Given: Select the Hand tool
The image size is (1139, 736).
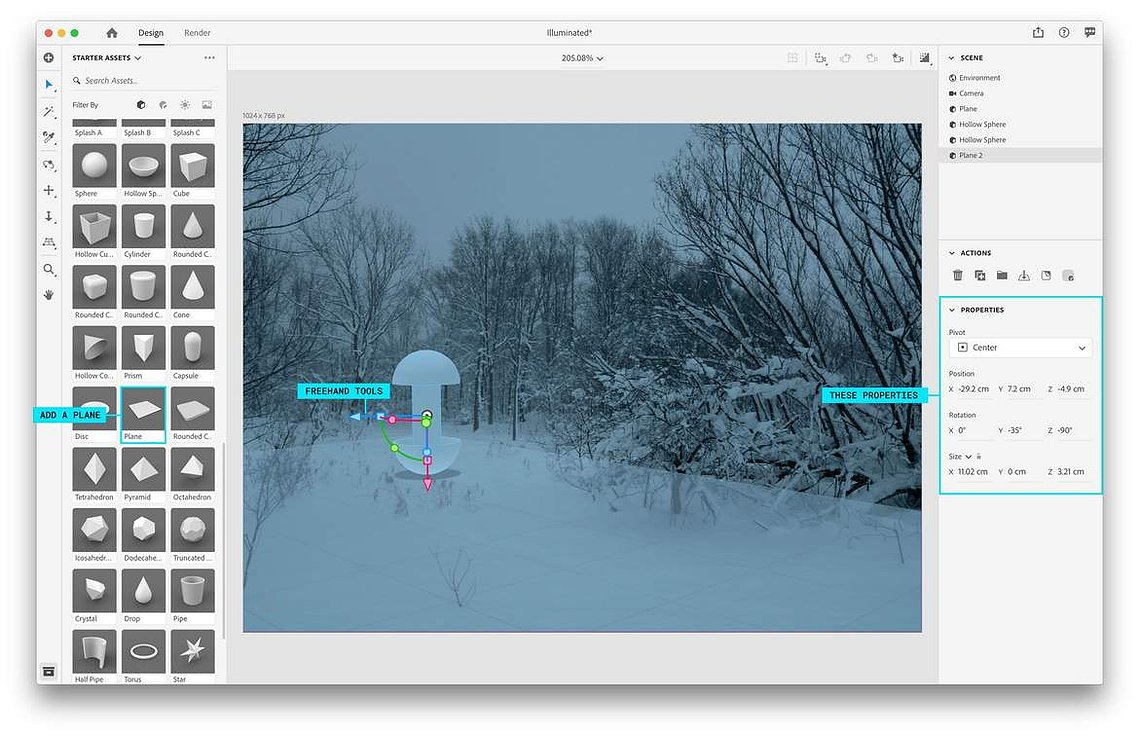Looking at the screenshot, I should 49,295.
